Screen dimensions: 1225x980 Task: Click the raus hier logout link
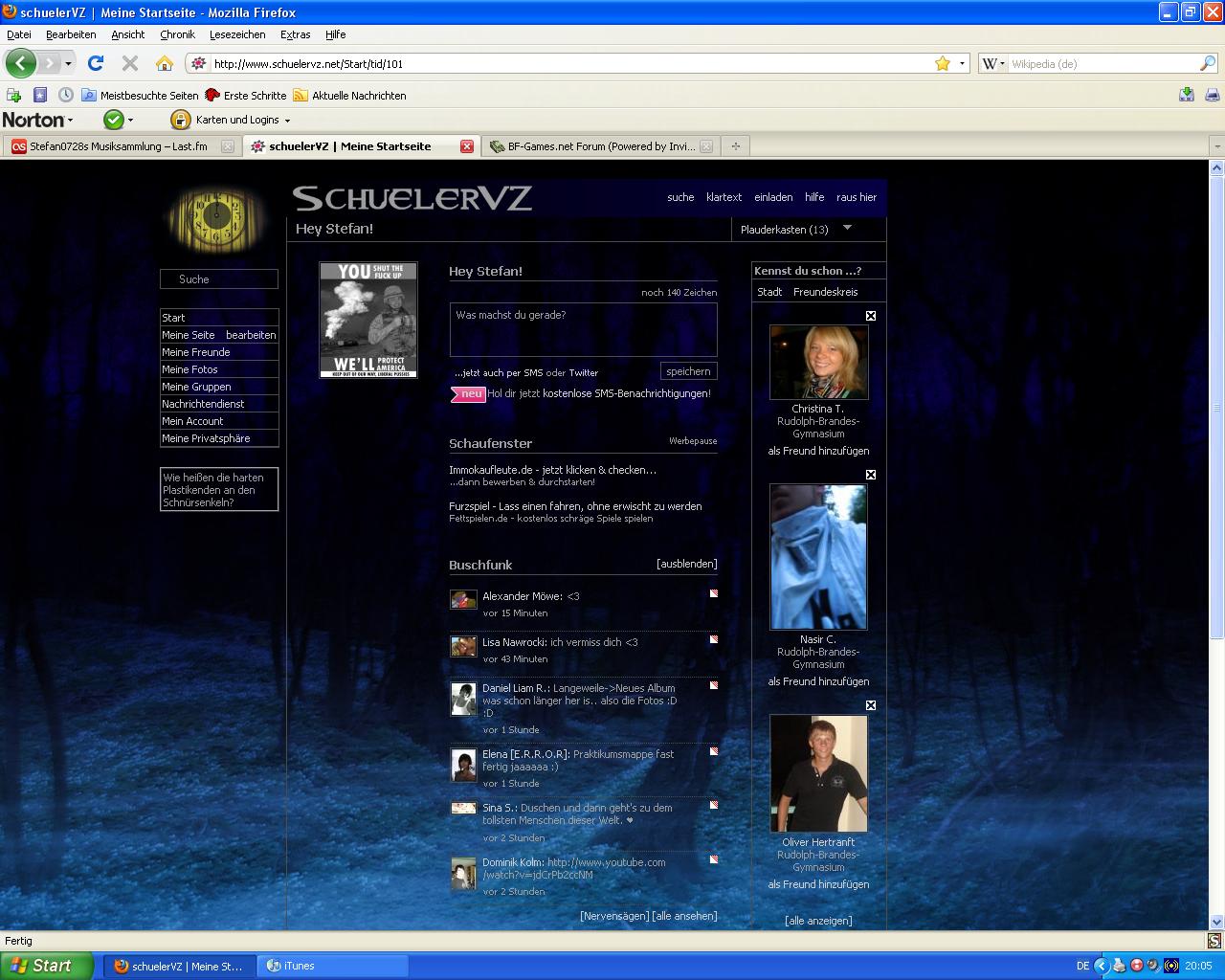click(x=857, y=197)
